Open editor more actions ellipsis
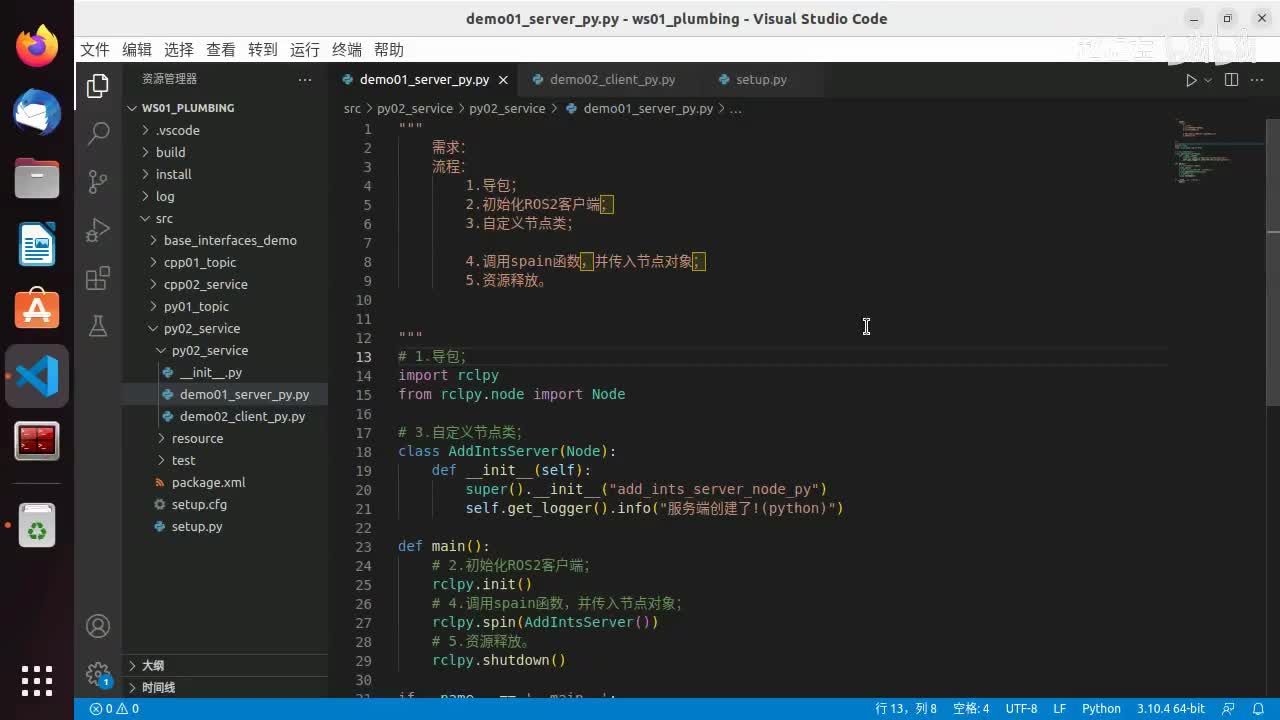This screenshot has height=720, width=1280. [1259, 80]
